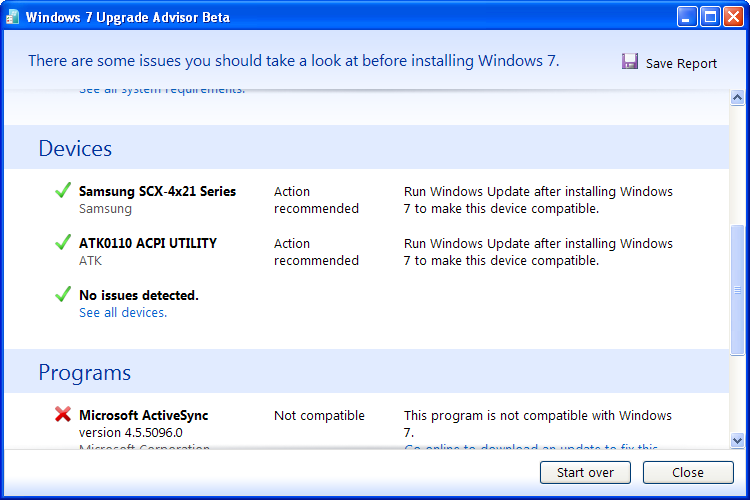Screen dimensions: 750x500
Task: Click the Close button at bottom
Action: point(688,472)
